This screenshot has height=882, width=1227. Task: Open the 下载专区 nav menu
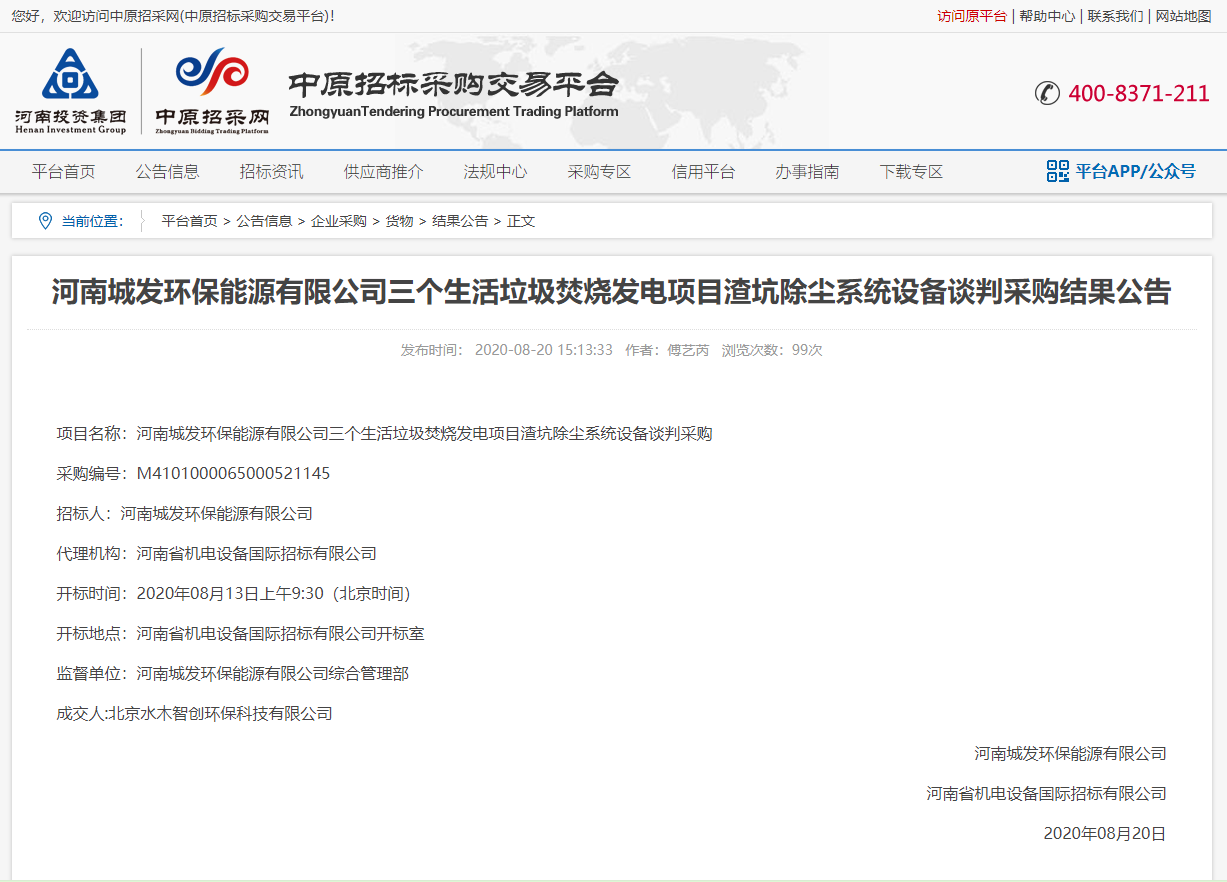[x=912, y=172]
